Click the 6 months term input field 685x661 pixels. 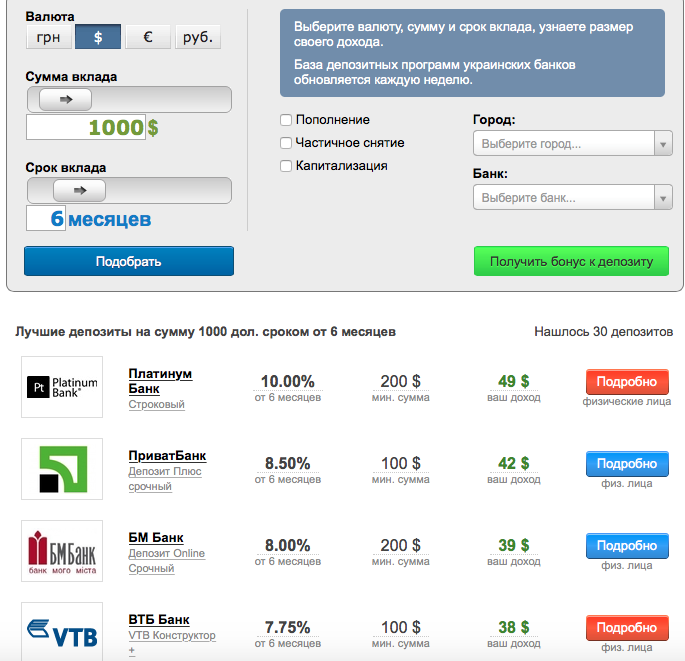(x=46, y=218)
